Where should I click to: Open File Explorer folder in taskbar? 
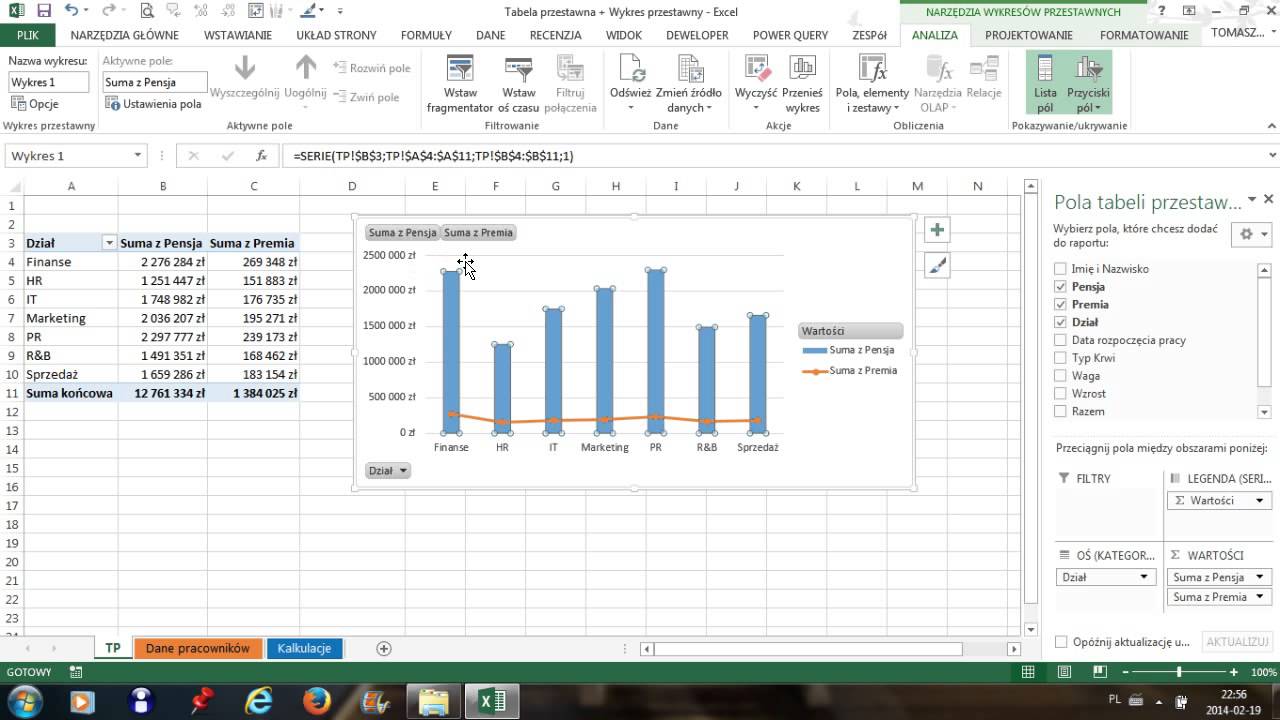point(434,700)
